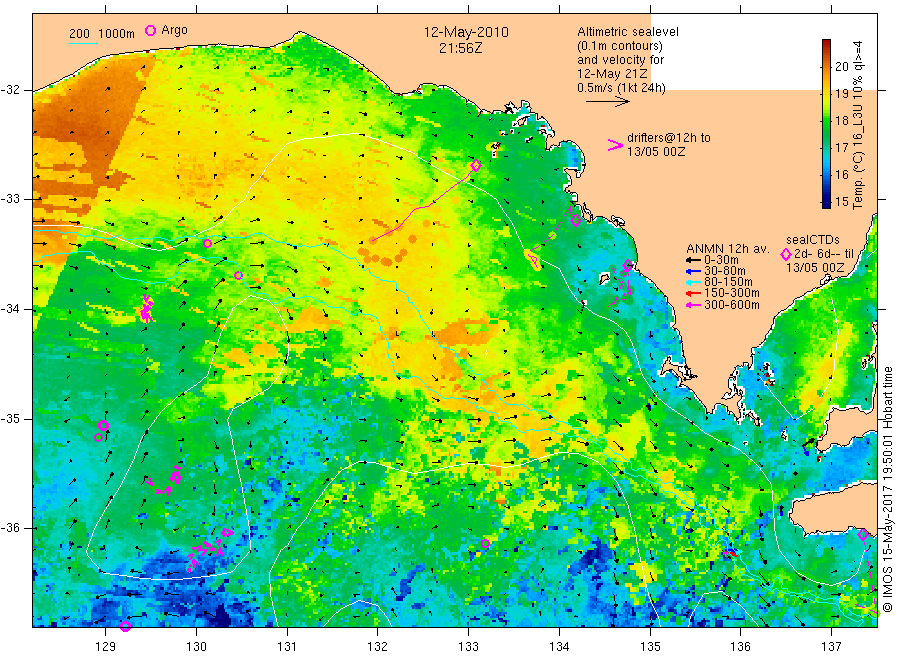This screenshot has height=660, width=900.
Task: Click the 'ANMN 12h av.' legend heading
Action: 728,249
